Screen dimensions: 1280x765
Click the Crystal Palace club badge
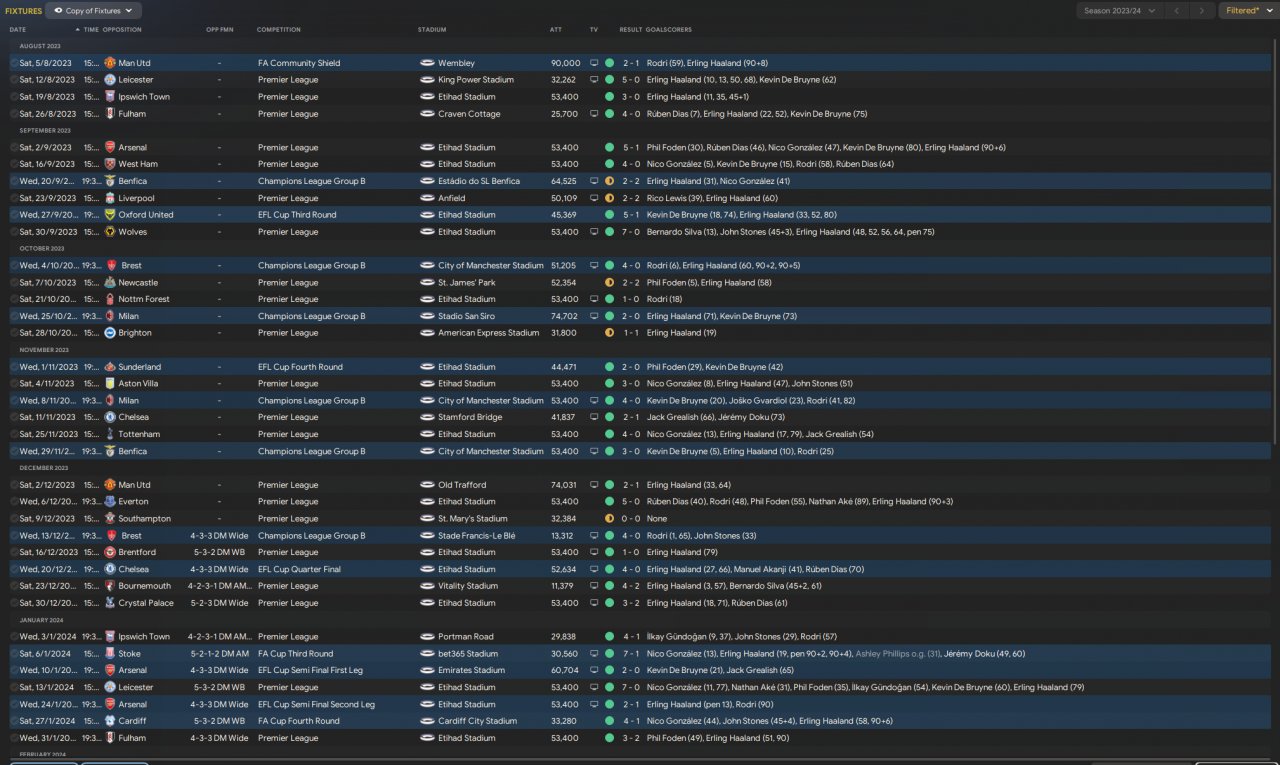pyautogui.click(x=110, y=603)
